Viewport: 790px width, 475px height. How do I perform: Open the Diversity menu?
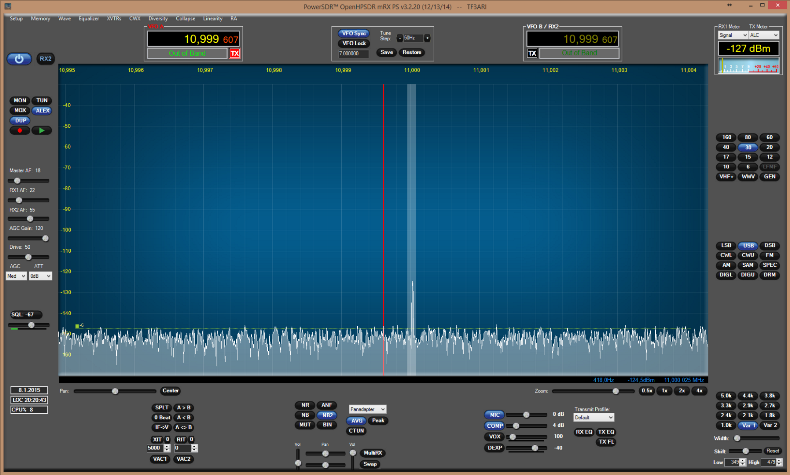(x=158, y=19)
